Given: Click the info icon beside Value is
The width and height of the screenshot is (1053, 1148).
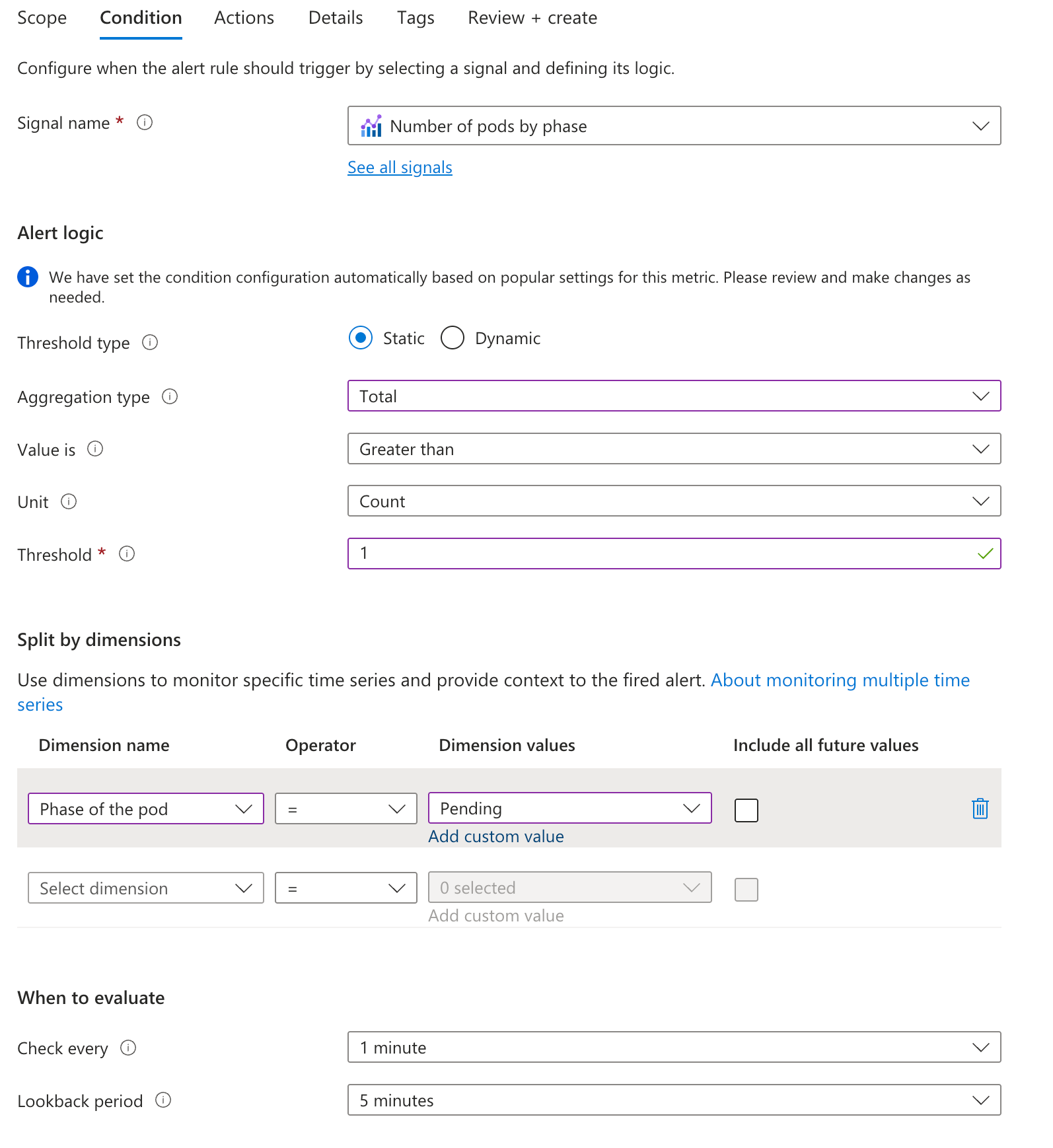Looking at the screenshot, I should [x=95, y=449].
